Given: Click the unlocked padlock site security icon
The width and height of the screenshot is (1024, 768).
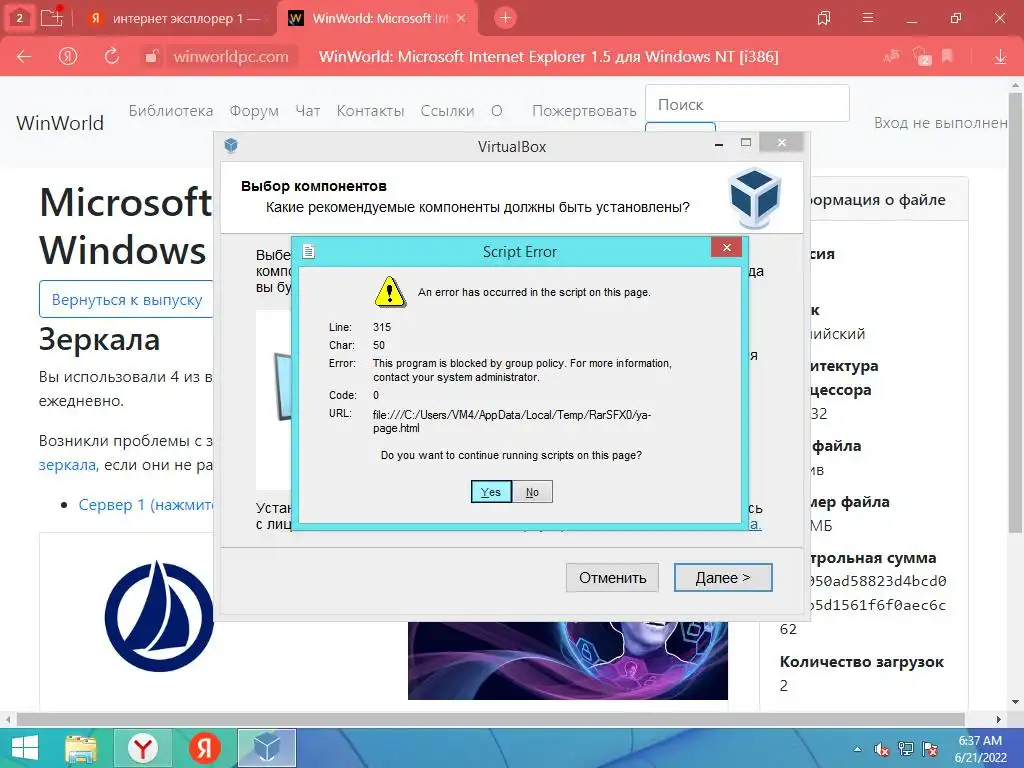Looking at the screenshot, I should point(151,57).
